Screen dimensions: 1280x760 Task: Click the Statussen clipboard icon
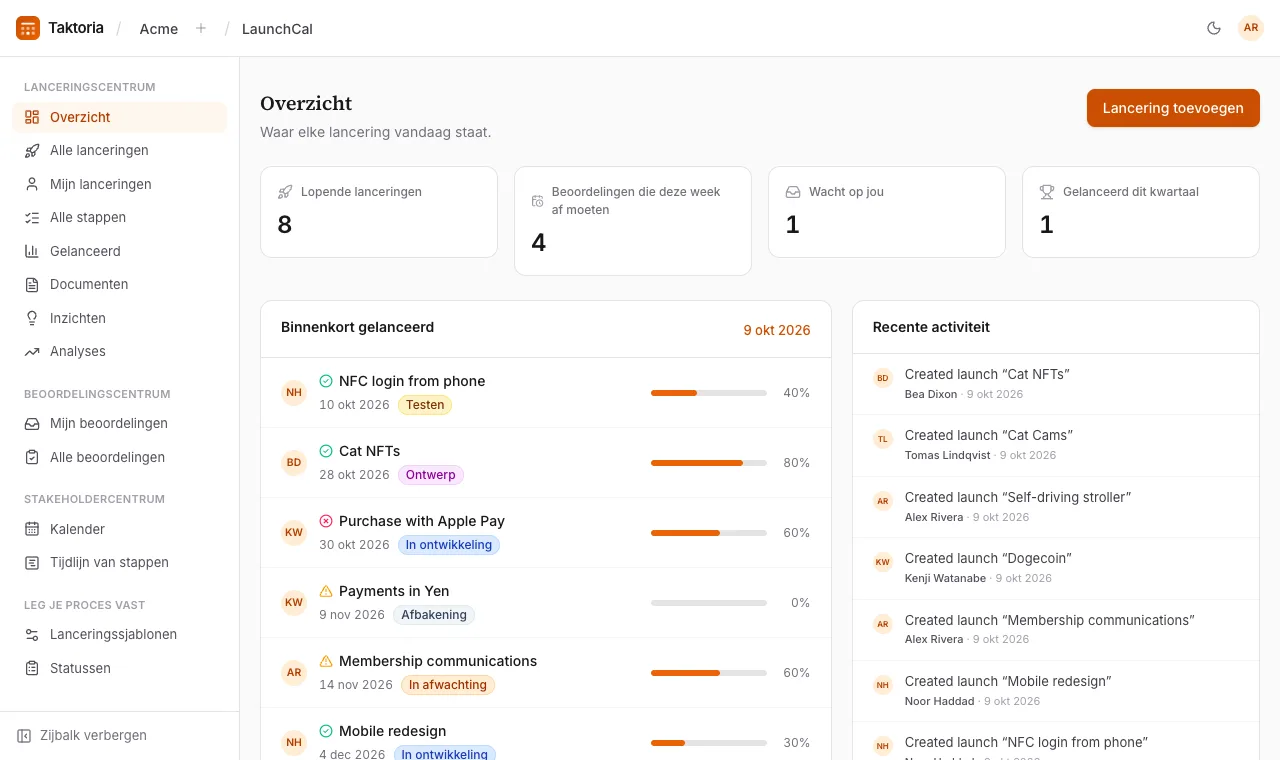[32, 668]
